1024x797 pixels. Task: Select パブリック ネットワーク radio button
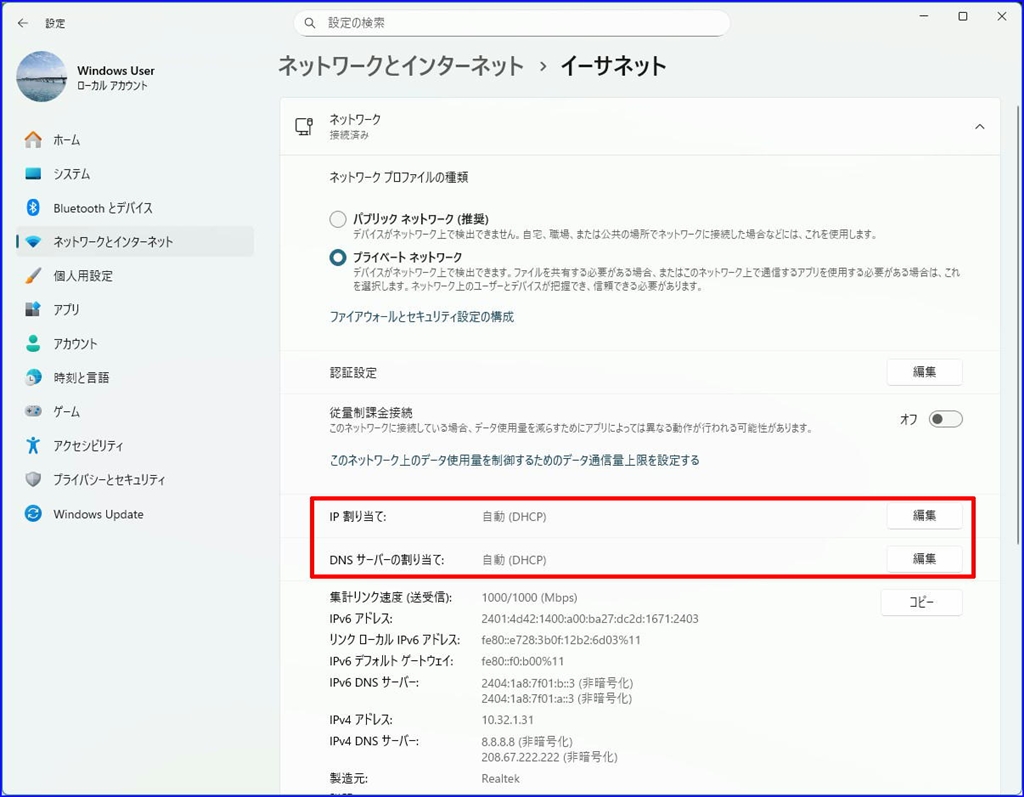338,219
